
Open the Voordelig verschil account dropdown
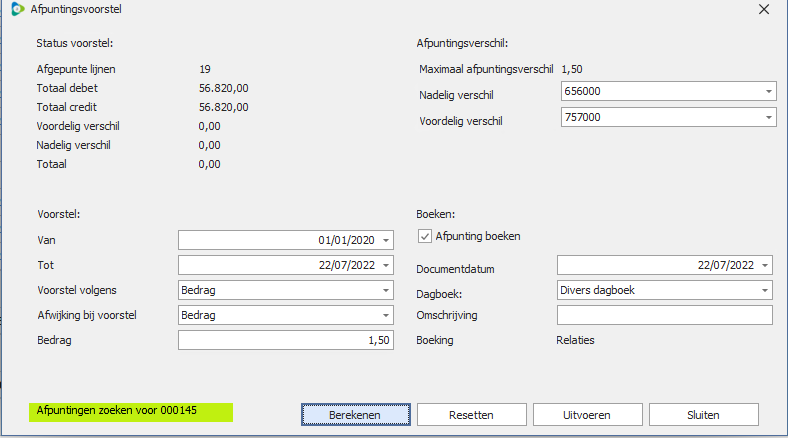click(x=768, y=118)
